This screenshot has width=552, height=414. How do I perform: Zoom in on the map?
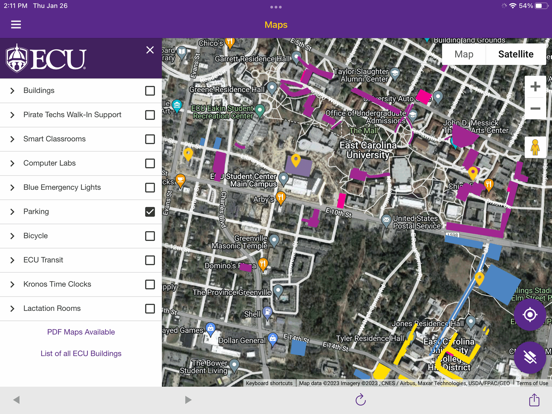pyautogui.click(x=535, y=87)
